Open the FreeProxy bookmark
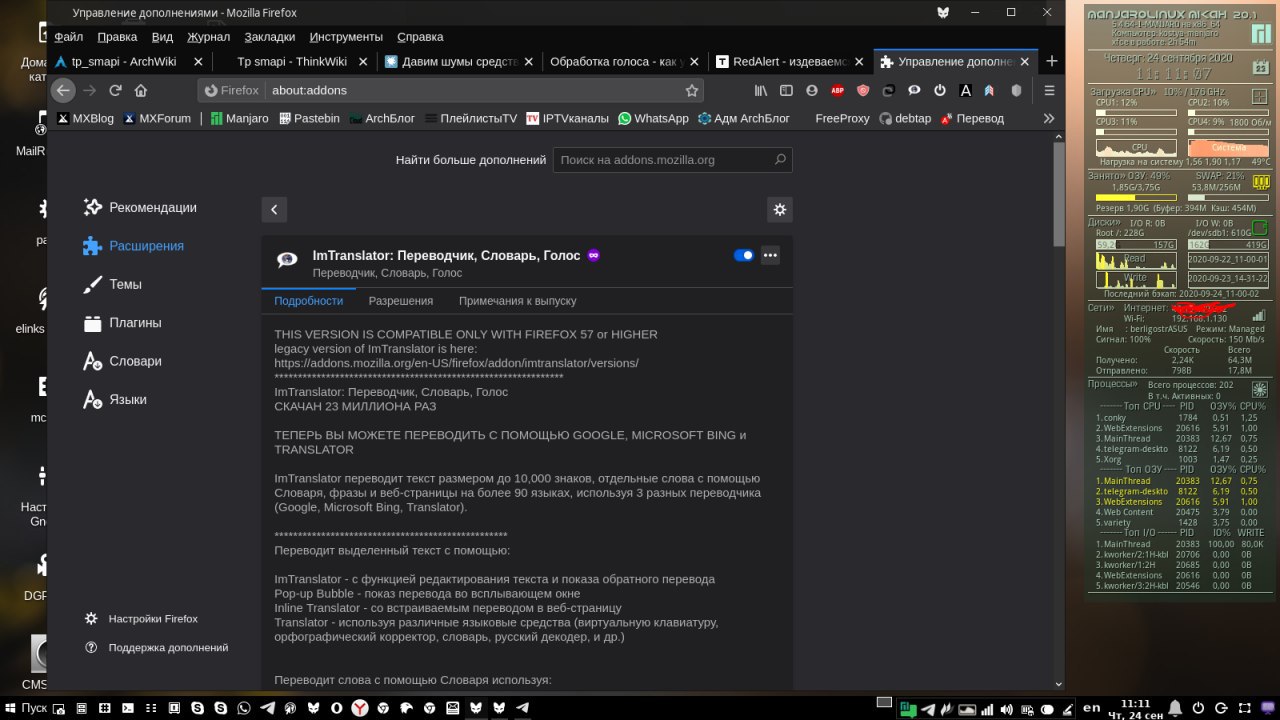This screenshot has height=720, width=1280. (x=843, y=118)
